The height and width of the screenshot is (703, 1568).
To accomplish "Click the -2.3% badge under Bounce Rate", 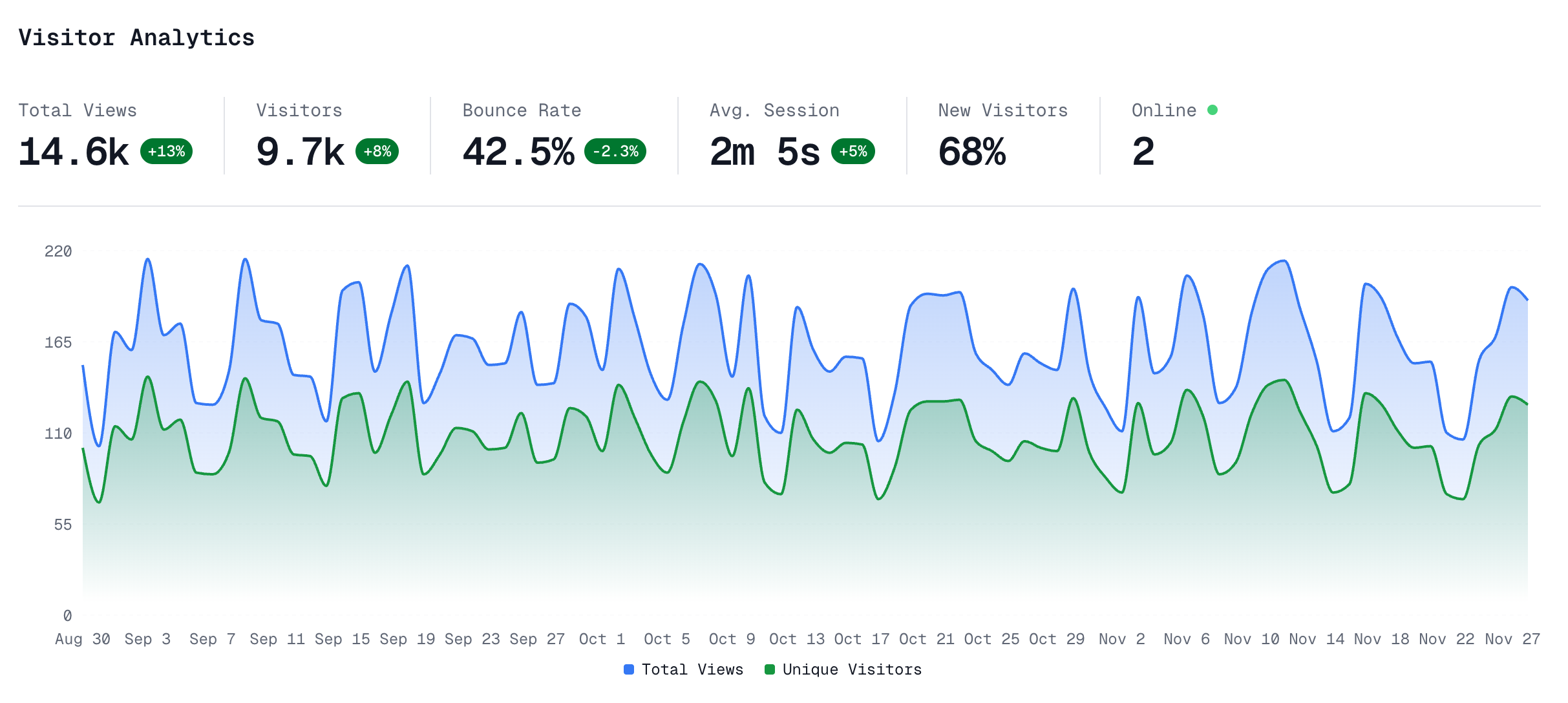I will pyautogui.click(x=615, y=152).
